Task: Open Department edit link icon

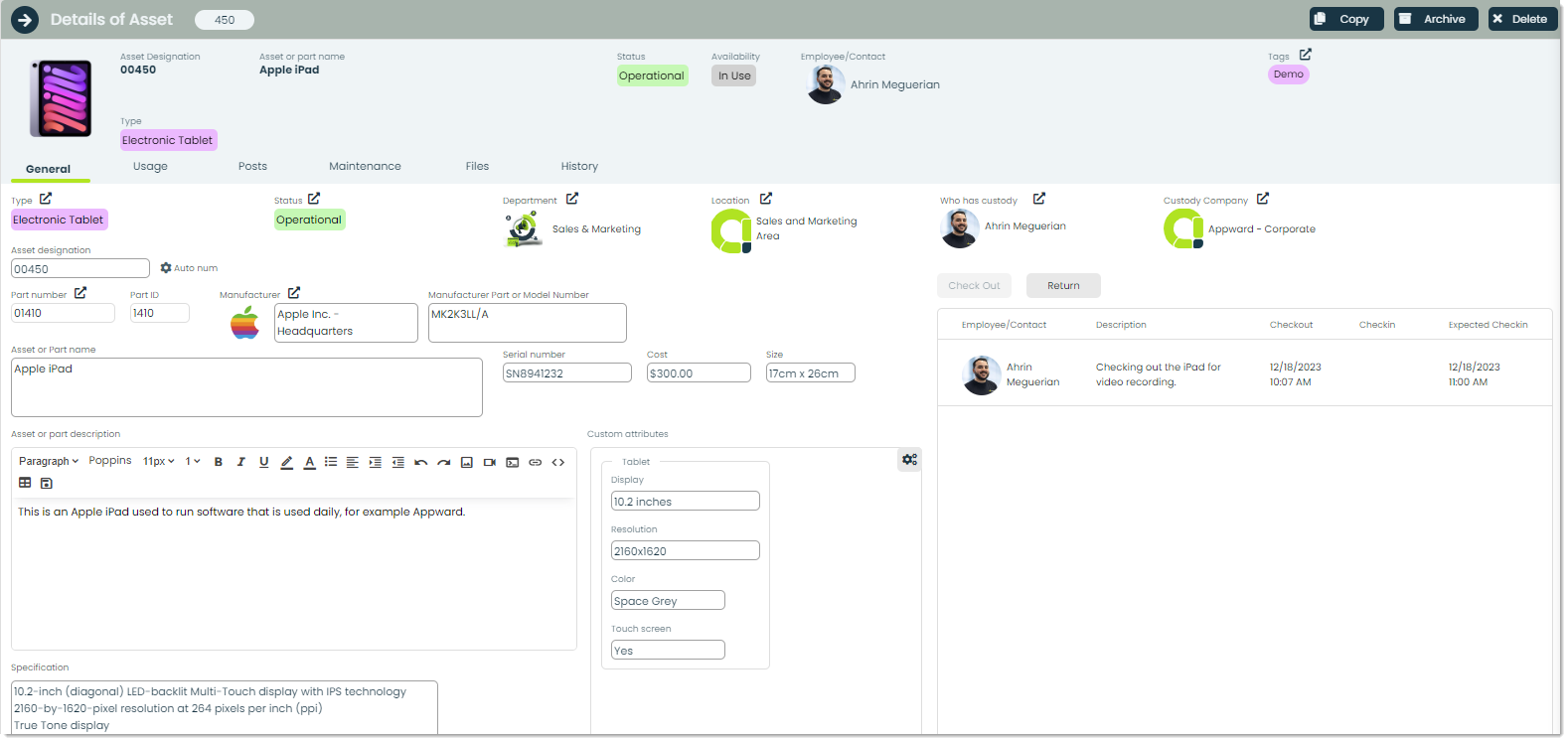Action: (572, 199)
